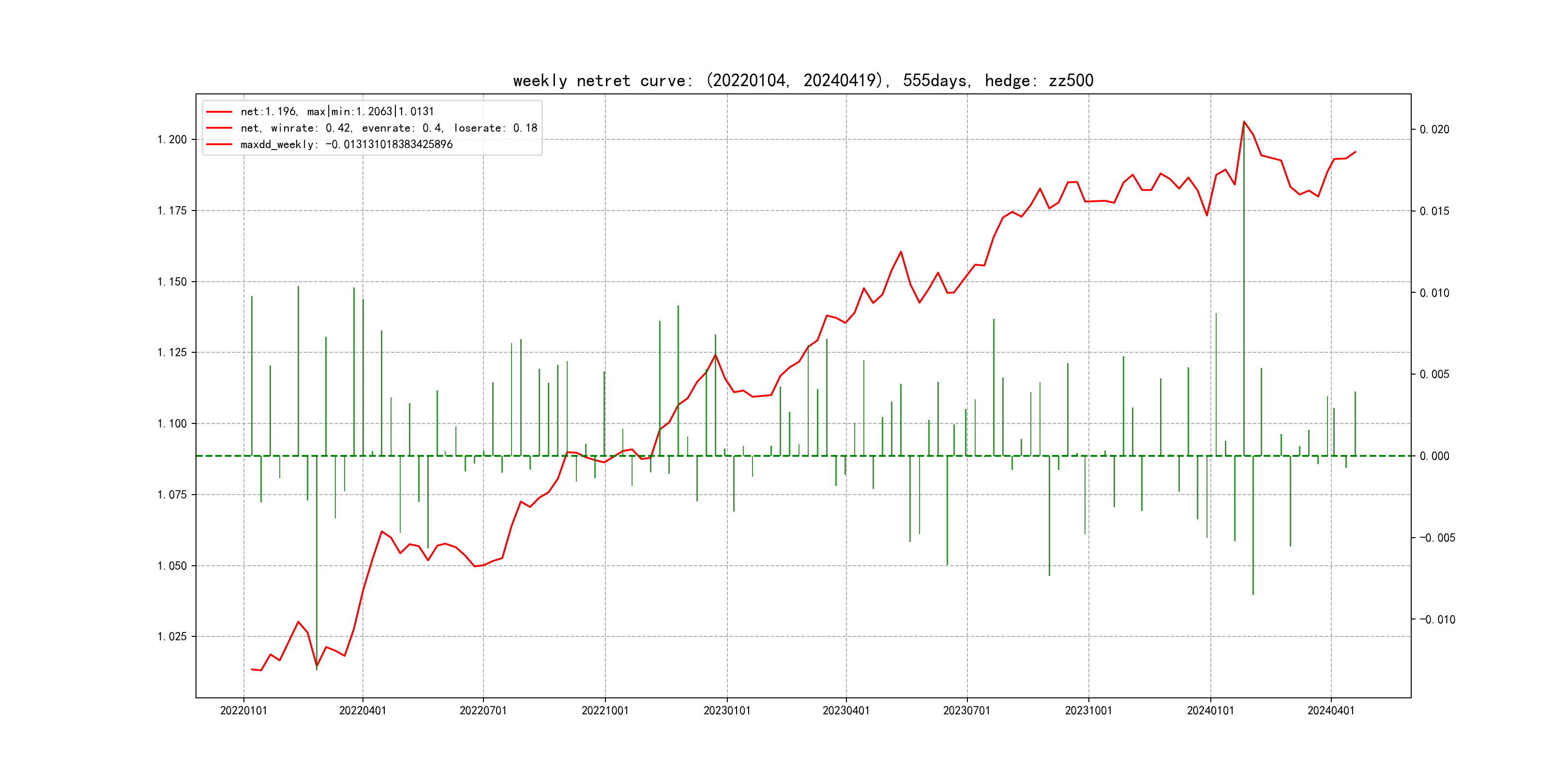Click x-axis label 20240101

pyautogui.click(x=1210, y=711)
